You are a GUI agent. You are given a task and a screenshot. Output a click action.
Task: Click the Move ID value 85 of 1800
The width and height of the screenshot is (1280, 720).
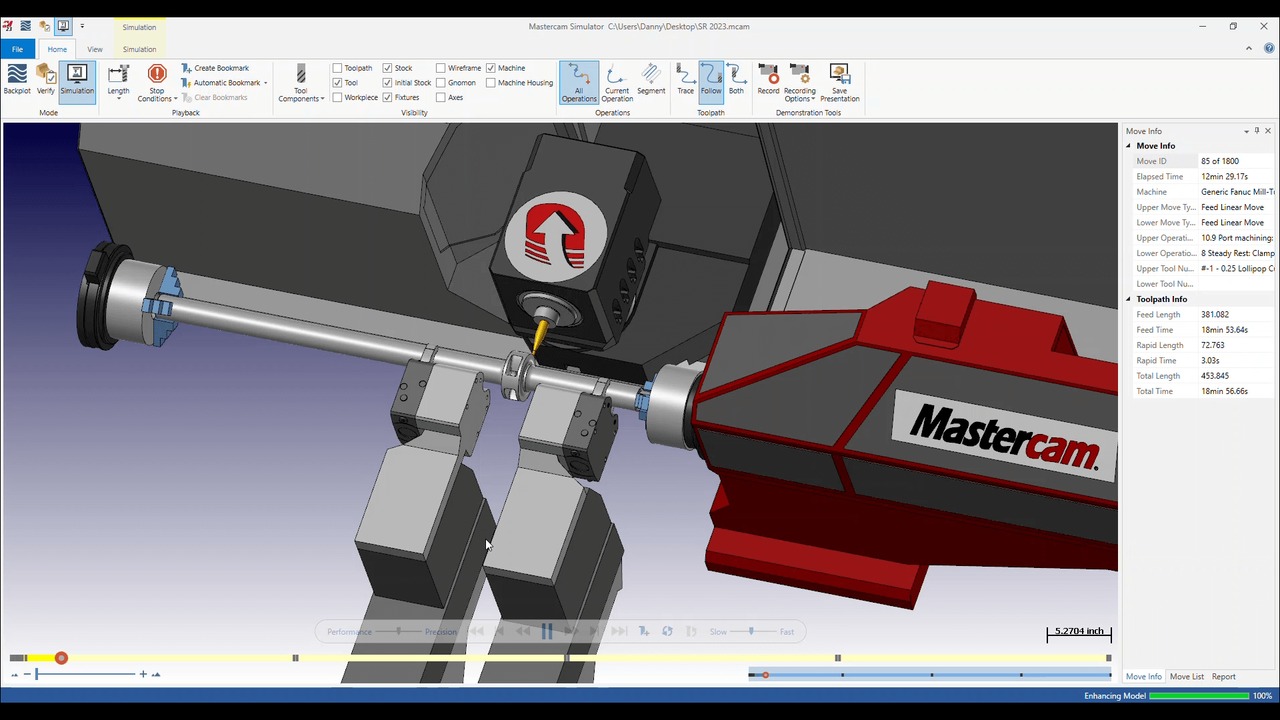(x=1220, y=161)
